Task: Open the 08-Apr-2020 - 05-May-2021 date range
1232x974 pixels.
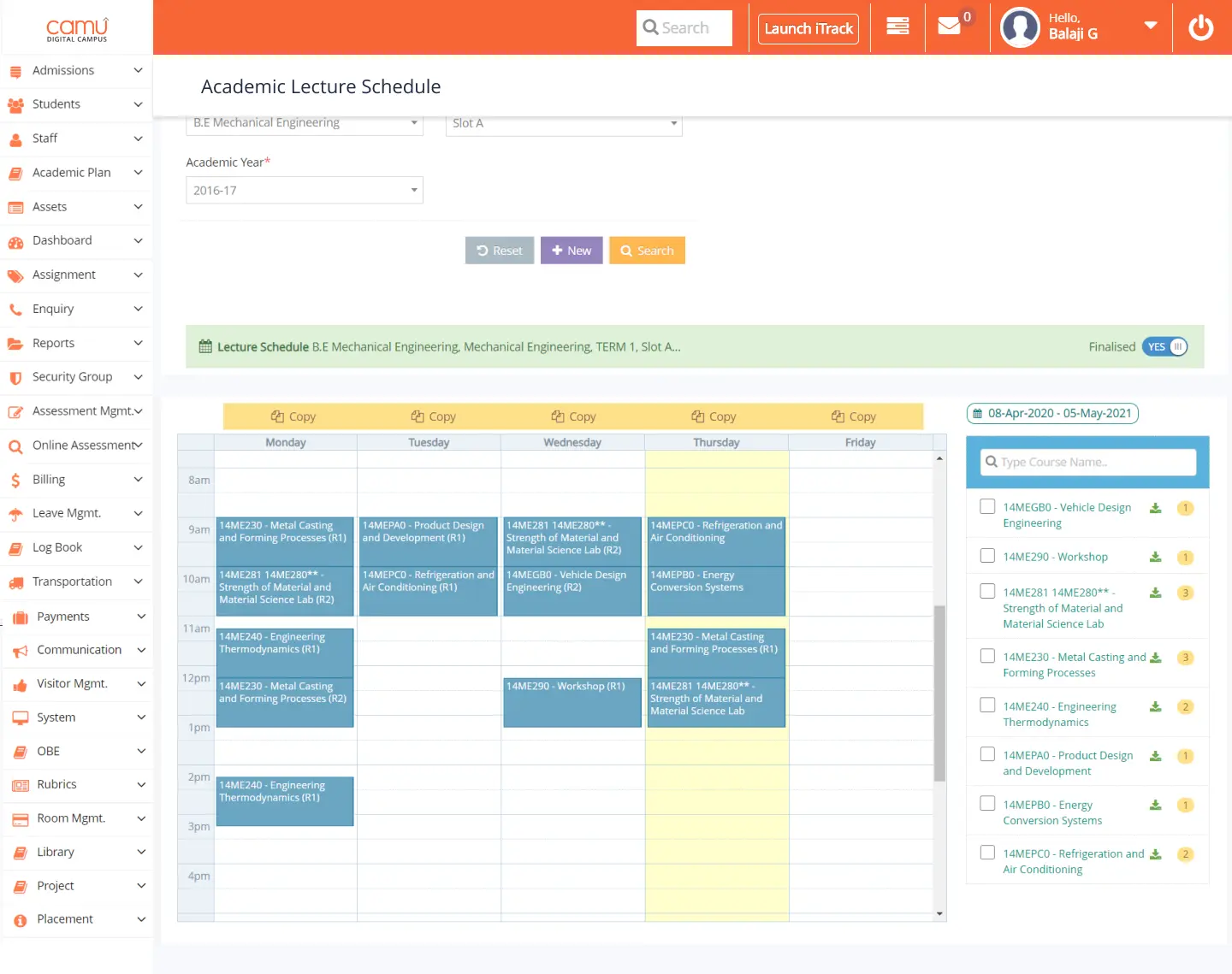Action: click(1052, 413)
